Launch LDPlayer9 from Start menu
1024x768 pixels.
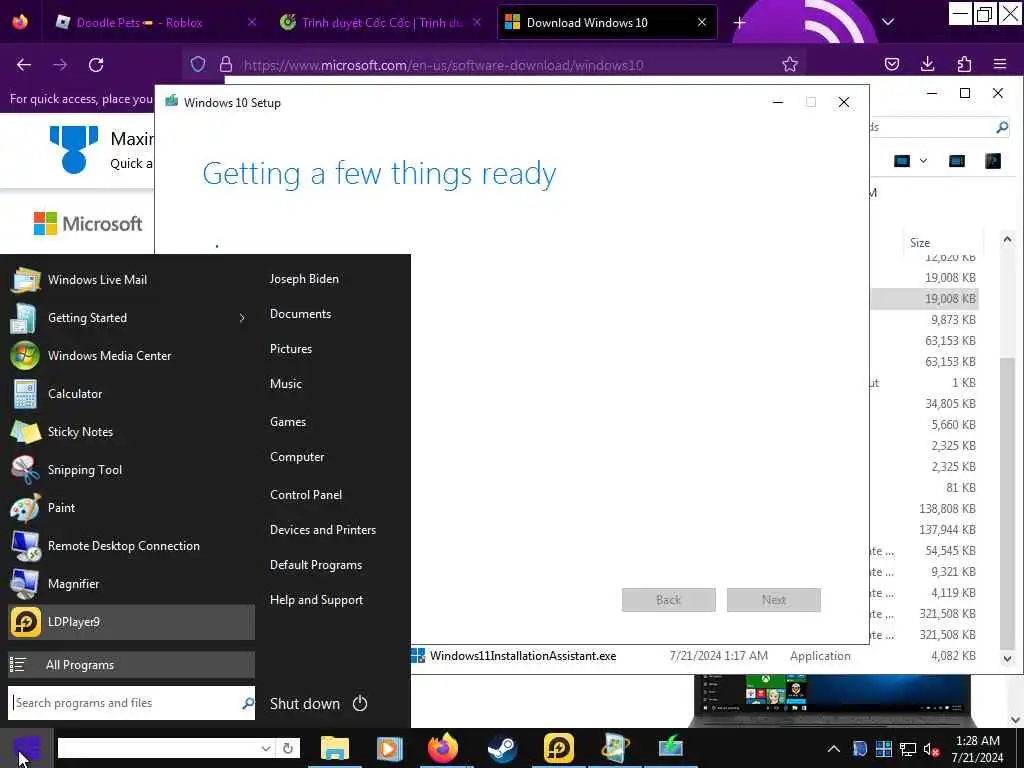tap(131, 622)
